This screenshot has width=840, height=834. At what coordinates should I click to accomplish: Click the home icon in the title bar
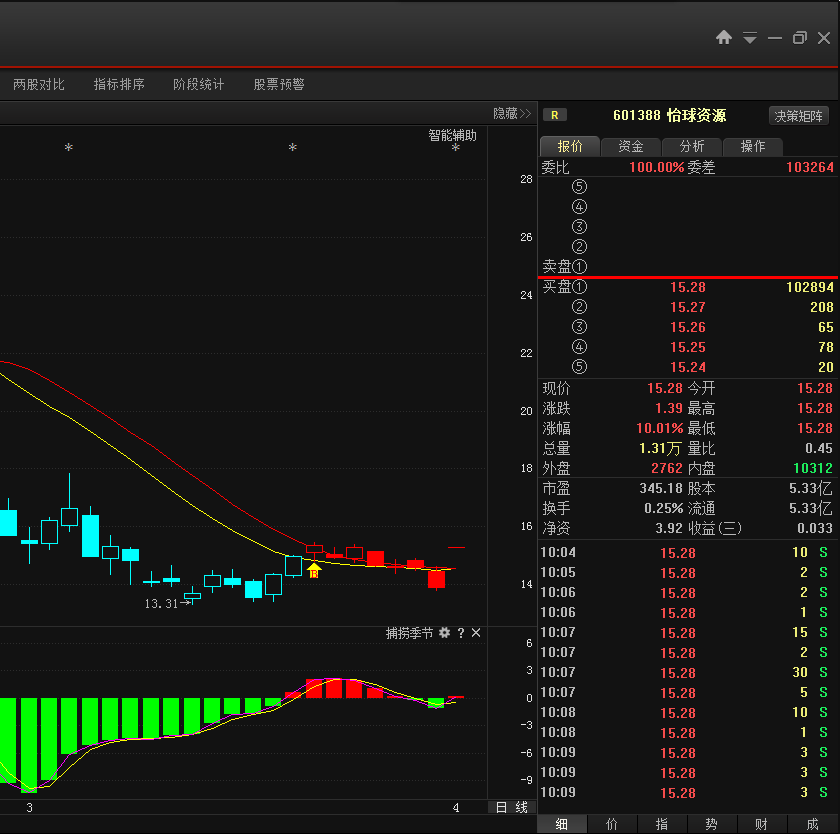tap(723, 37)
